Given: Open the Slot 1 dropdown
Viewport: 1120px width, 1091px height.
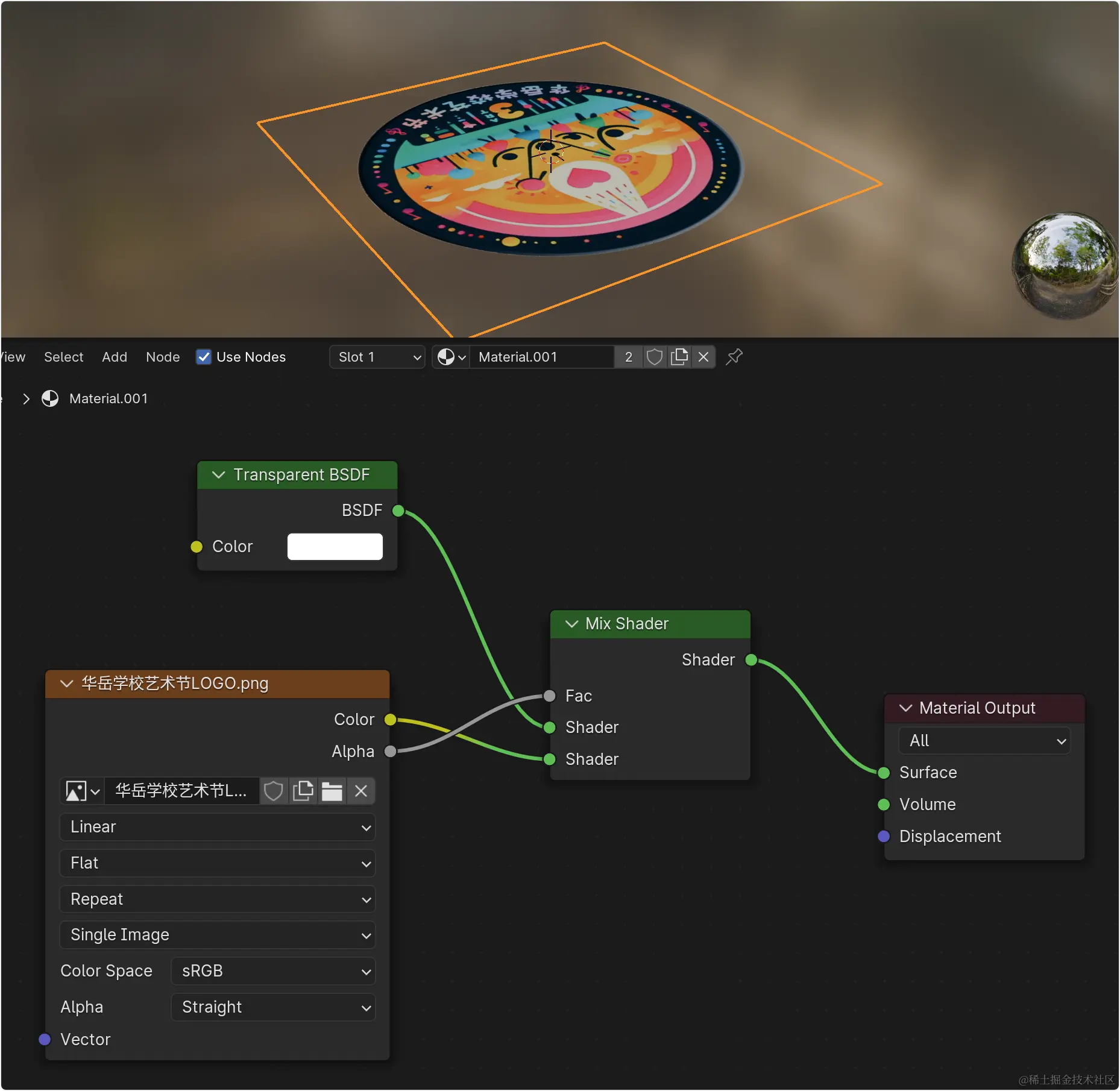Looking at the screenshot, I should (x=377, y=357).
